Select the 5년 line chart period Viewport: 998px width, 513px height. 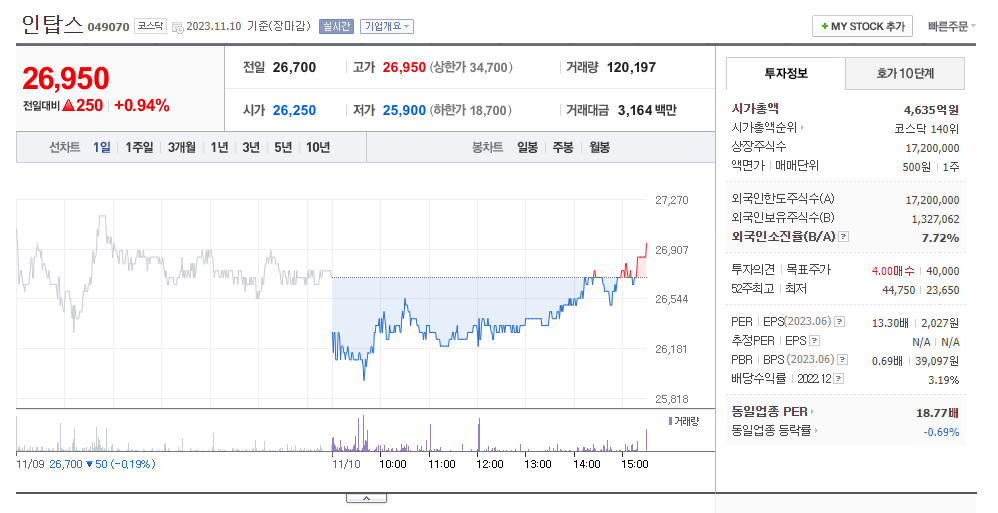283,147
